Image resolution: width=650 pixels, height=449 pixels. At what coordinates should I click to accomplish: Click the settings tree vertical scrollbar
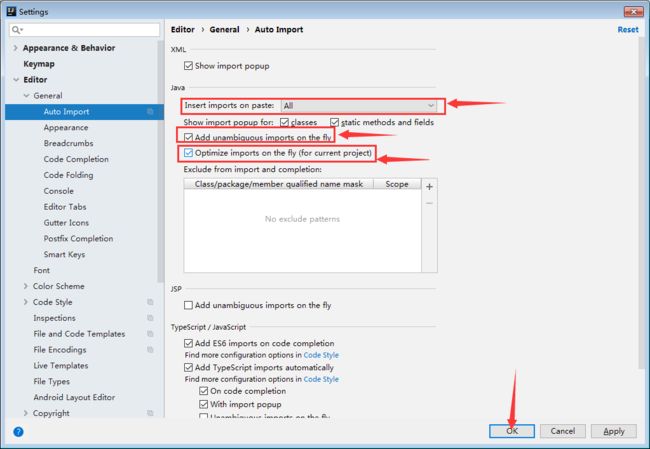161,162
